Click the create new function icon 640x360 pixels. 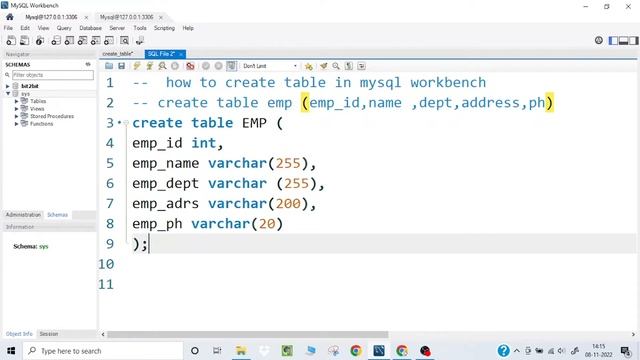(x=109, y=40)
